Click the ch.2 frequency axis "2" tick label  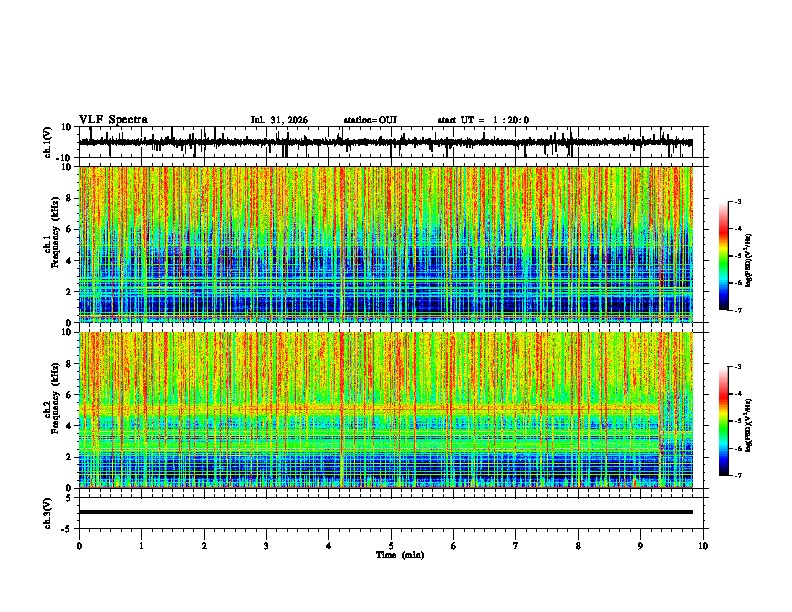(x=70, y=457)
